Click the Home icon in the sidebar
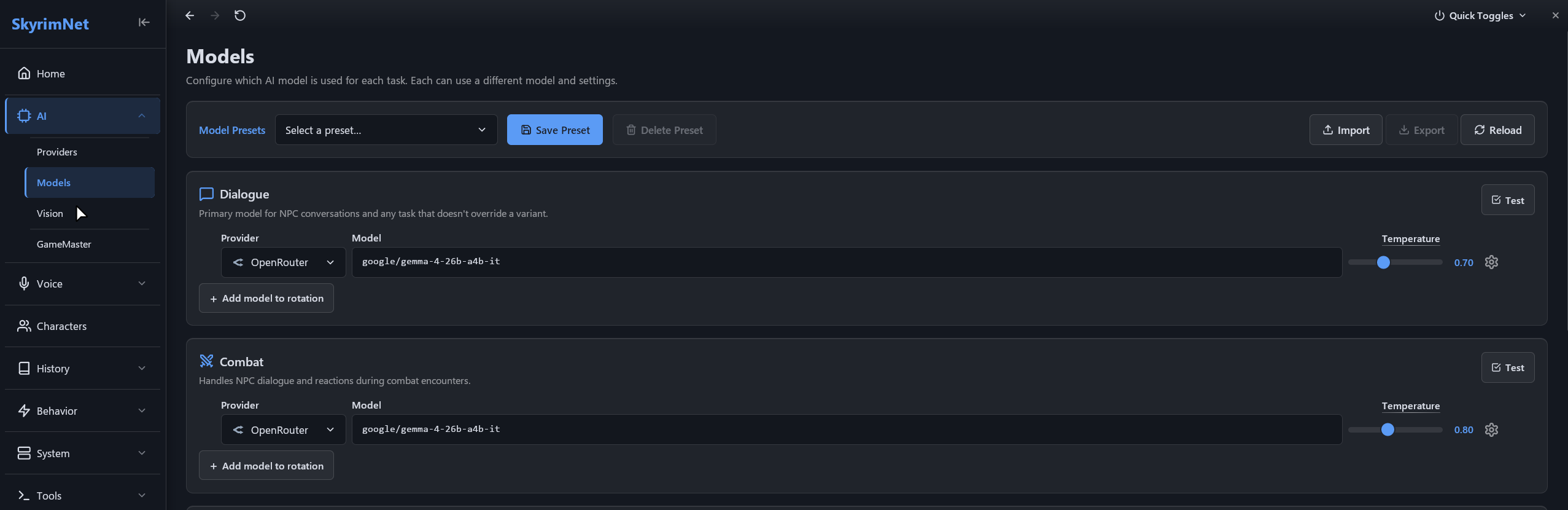Screen dimensions: 1568x510 tap(24, 74)
